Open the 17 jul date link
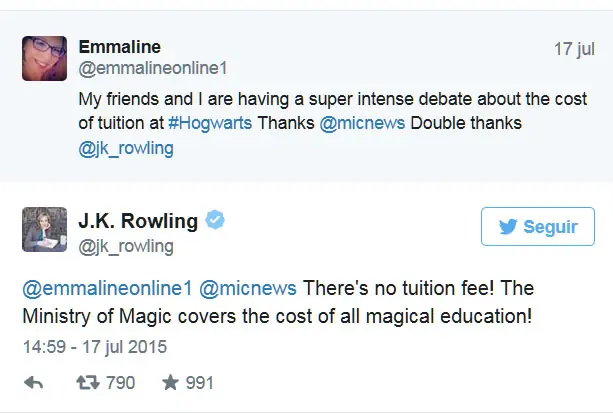Screen dimensions: 613x413 (x=573, y=48)
